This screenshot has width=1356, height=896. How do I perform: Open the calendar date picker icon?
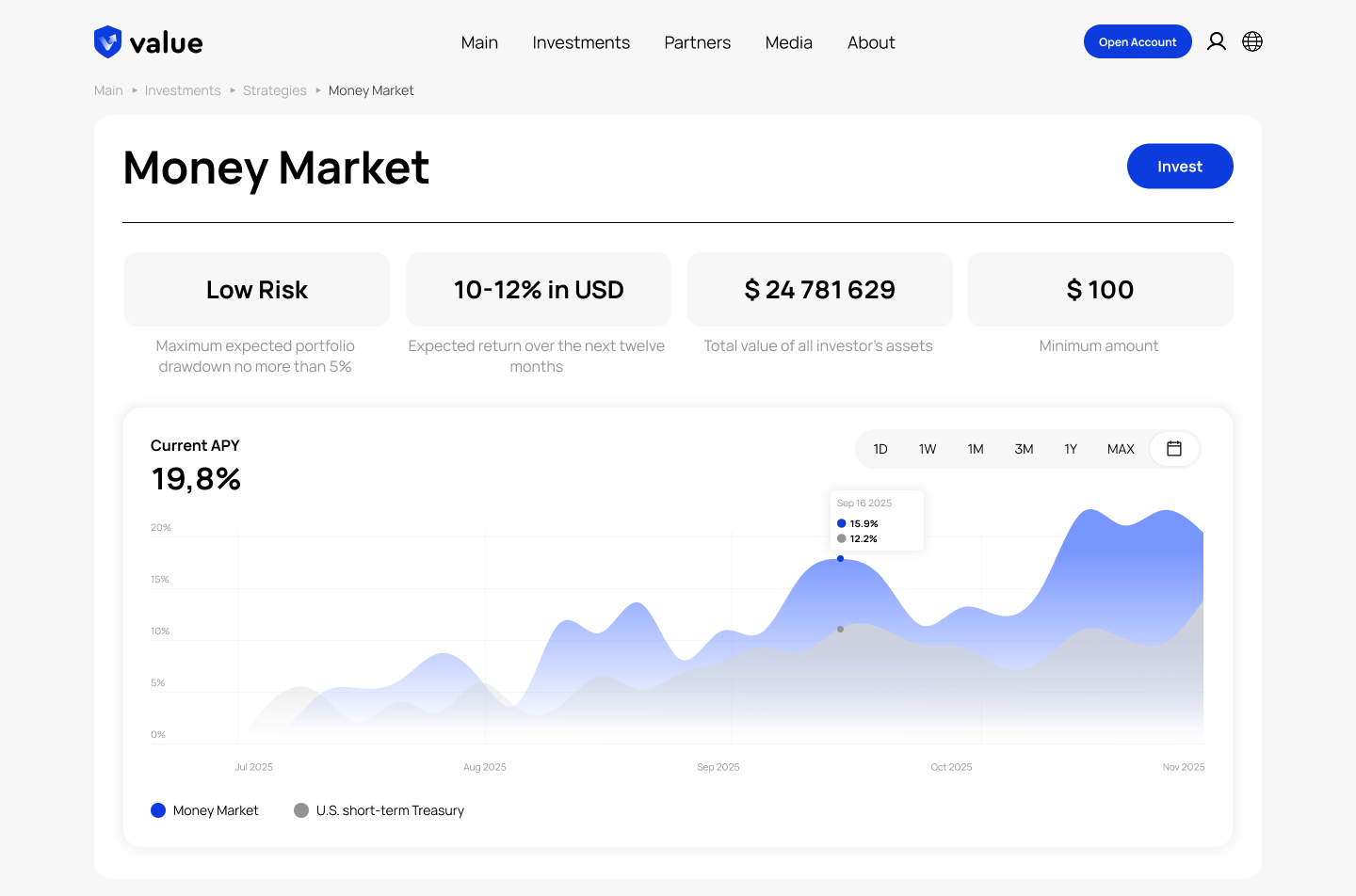click(x=1173, y=449)
